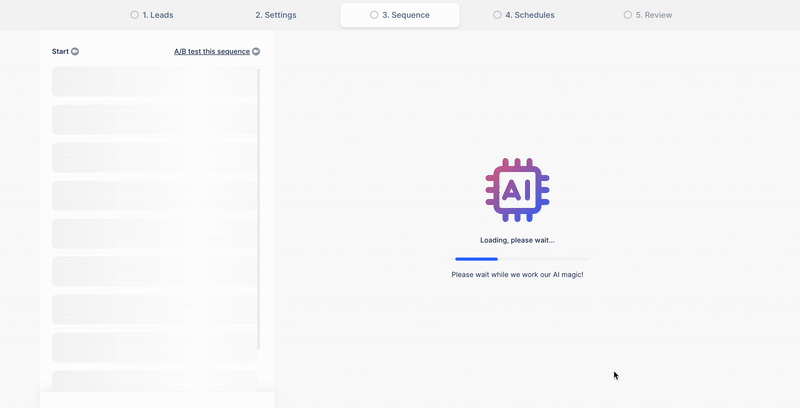Click the Start label in sequence panel
This screenshot has width=800, height=408.
pyautogui.click(x=60, y=51)
